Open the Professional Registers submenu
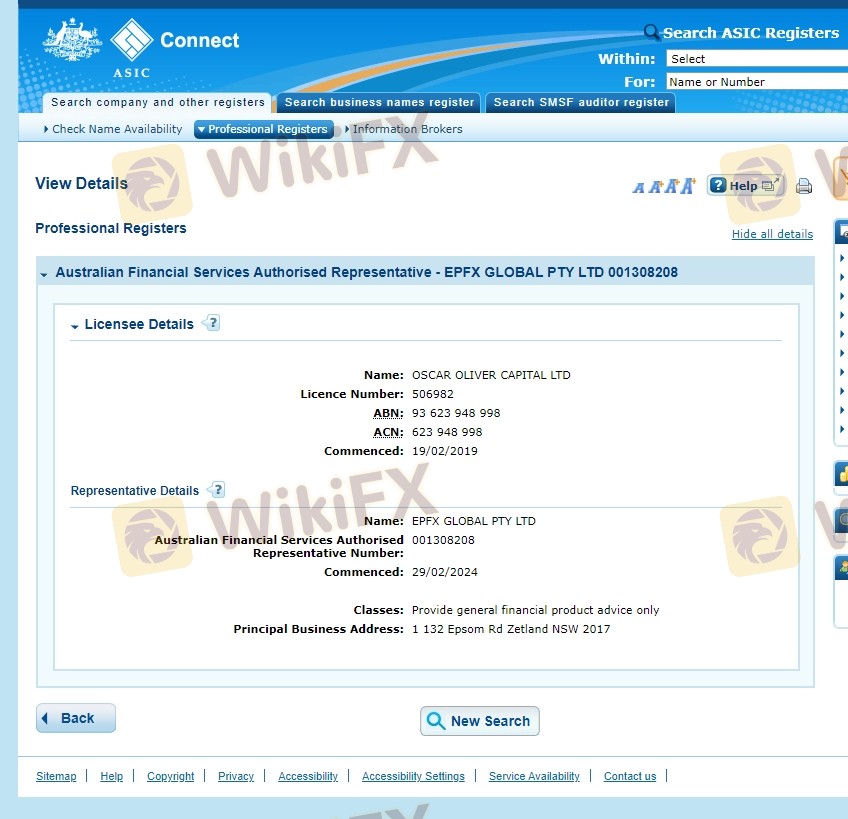This screenshot has width=848, height=819. 262,129
